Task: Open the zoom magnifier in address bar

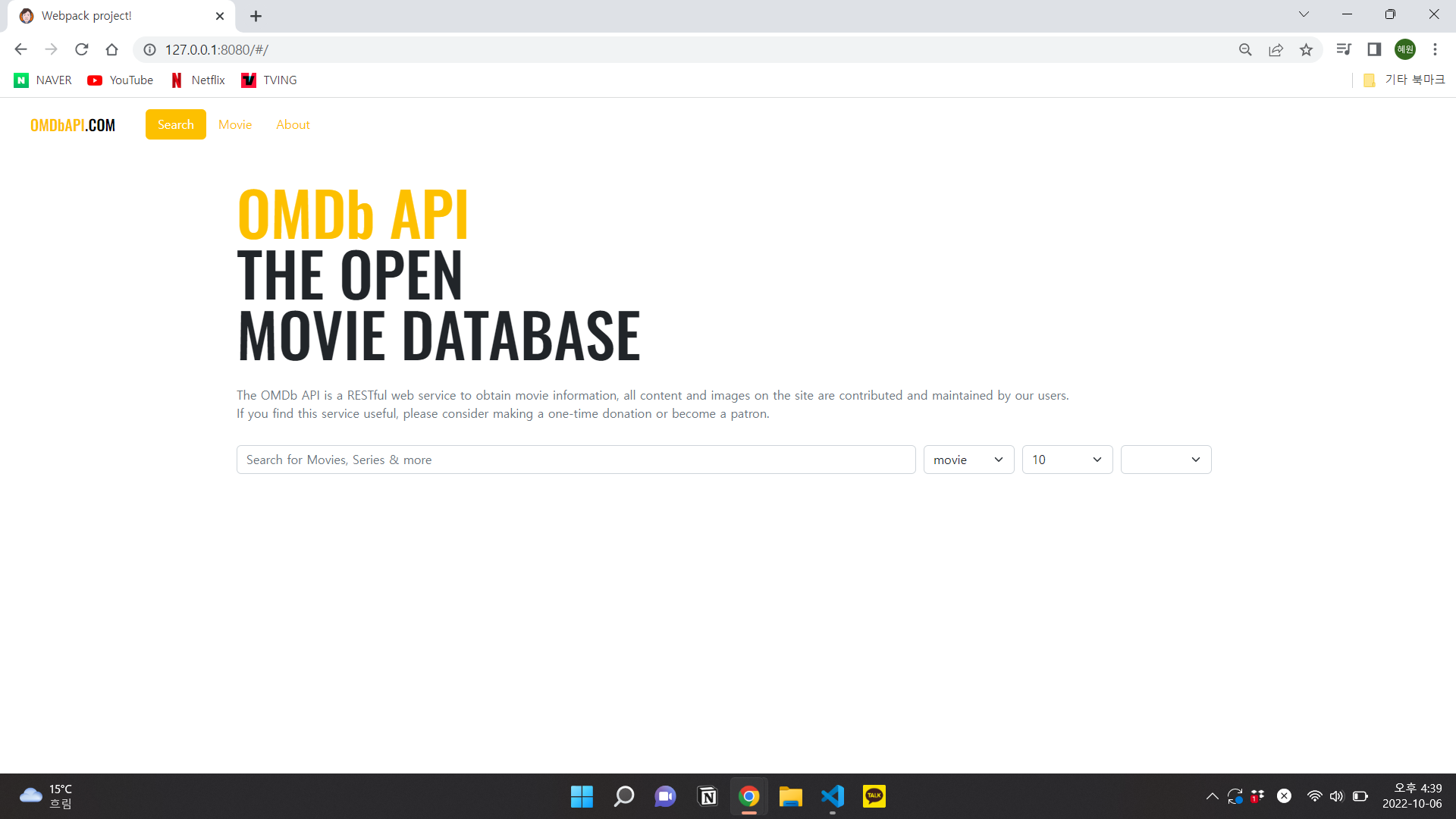Action: (1245, 49)
